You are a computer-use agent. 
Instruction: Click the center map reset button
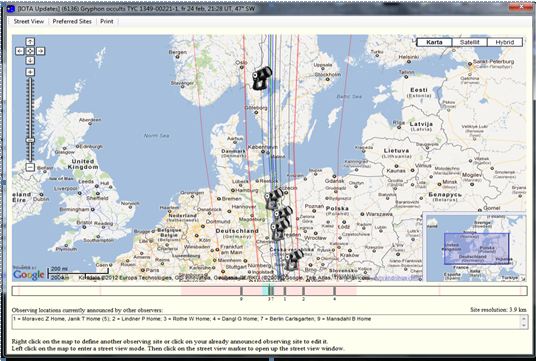click(x=30, y=51)
